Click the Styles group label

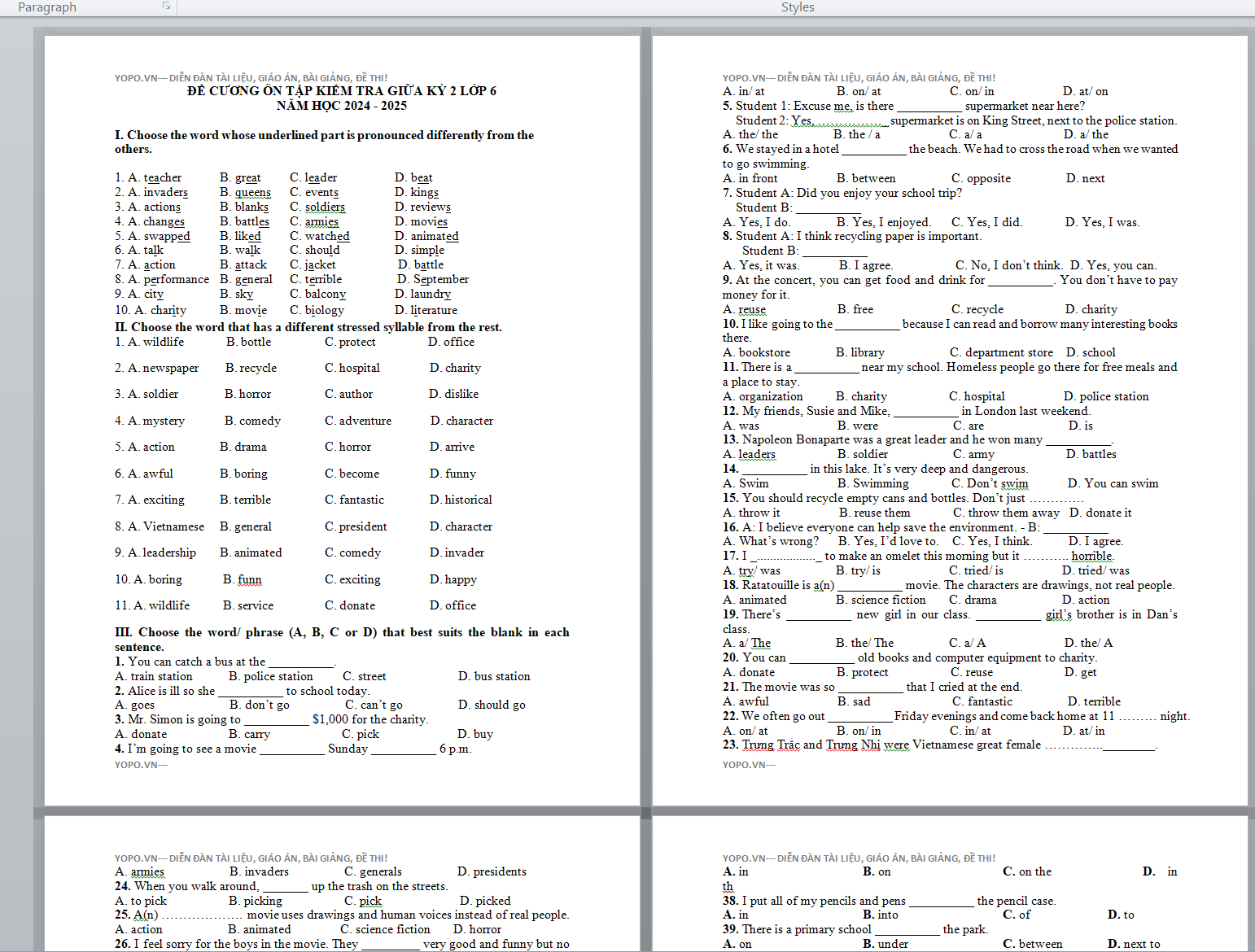(x=797, y=7)
